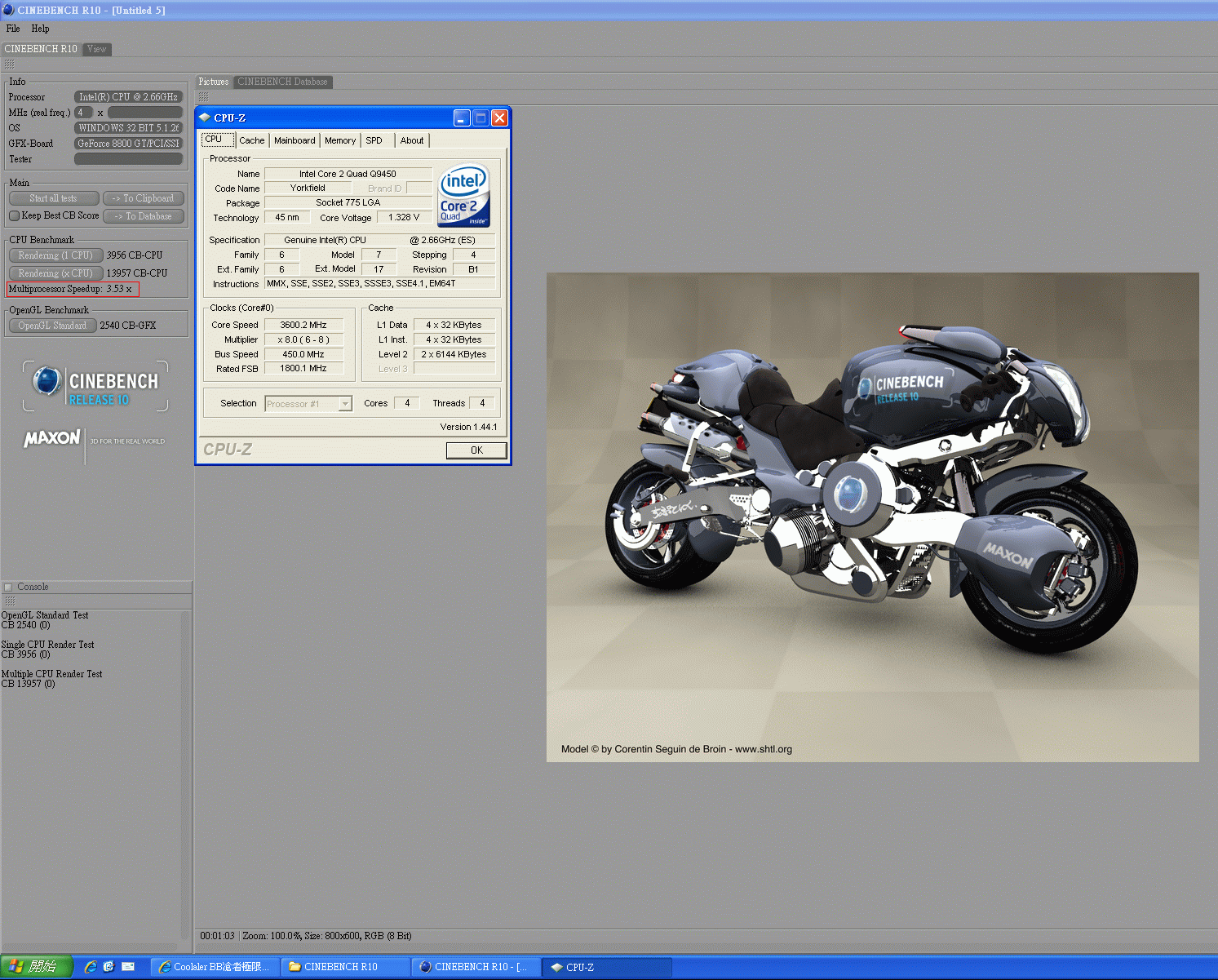Click the Multiprocessor Speedup 3.53 x text
Screen dimensions: 1218x980
[73, 289]
